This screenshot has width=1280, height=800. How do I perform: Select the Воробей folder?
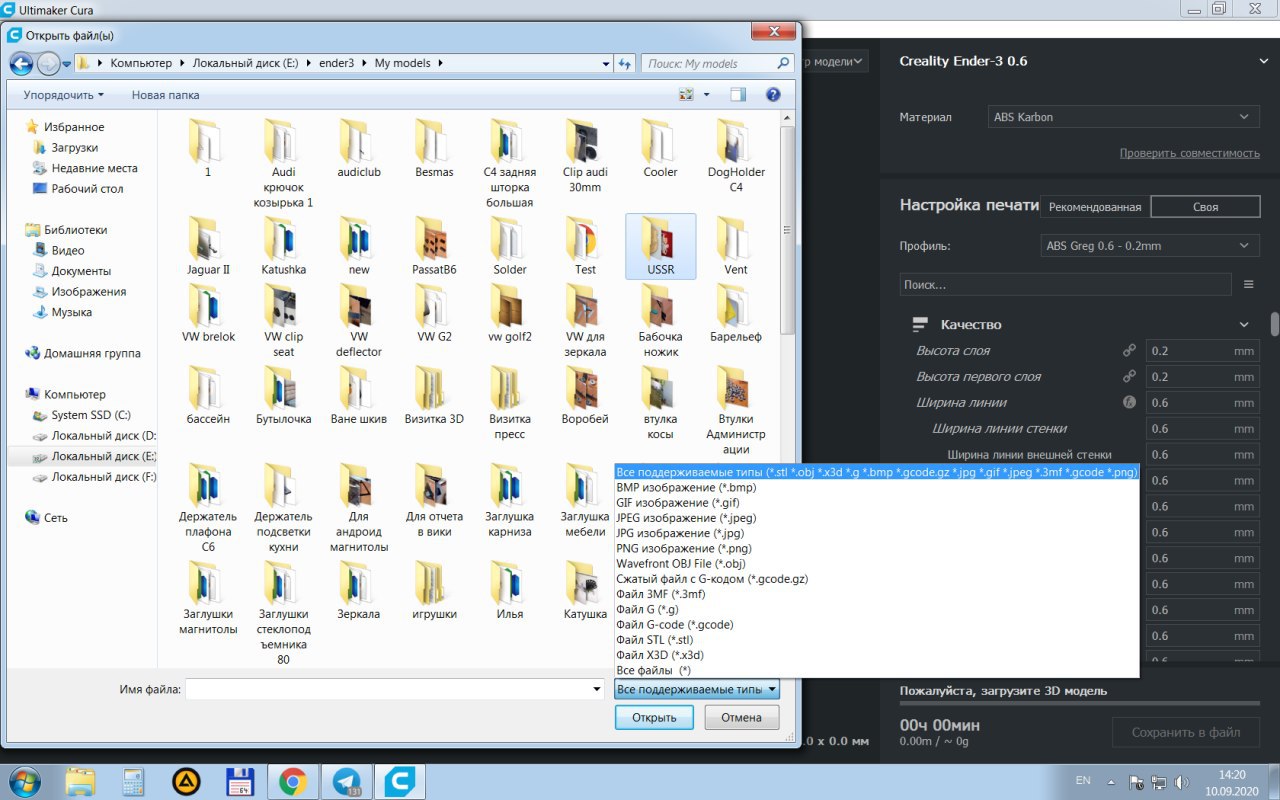(x=585, y=395)
